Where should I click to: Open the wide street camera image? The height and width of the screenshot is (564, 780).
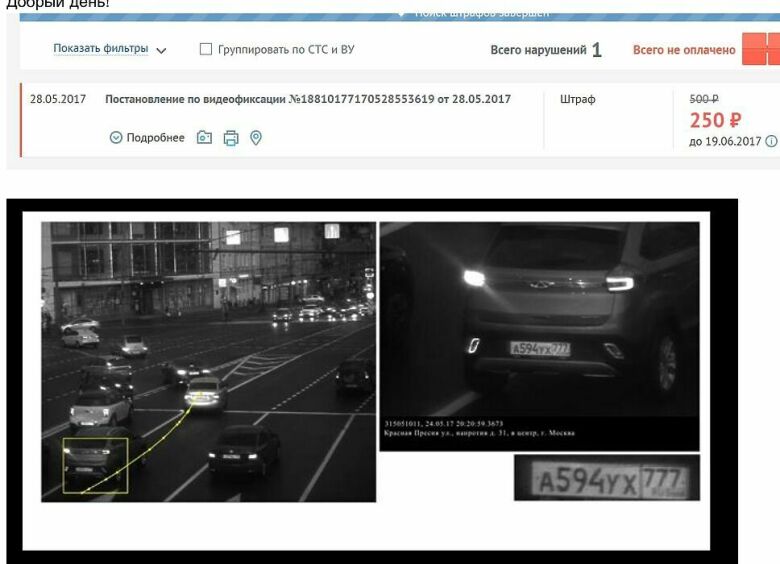(x=208, y=362)
